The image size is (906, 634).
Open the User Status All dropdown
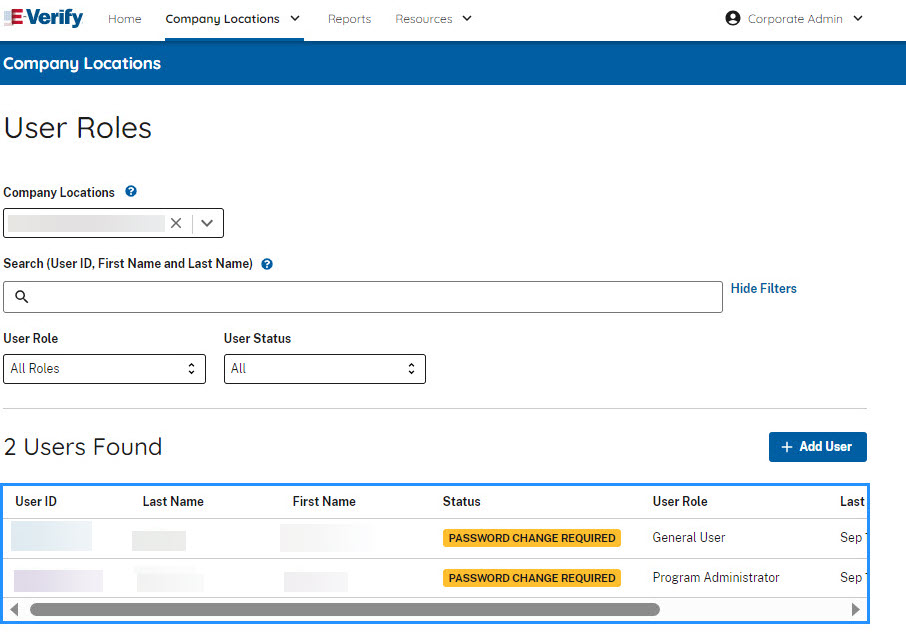pyautogui.click(x=325, y=369)
